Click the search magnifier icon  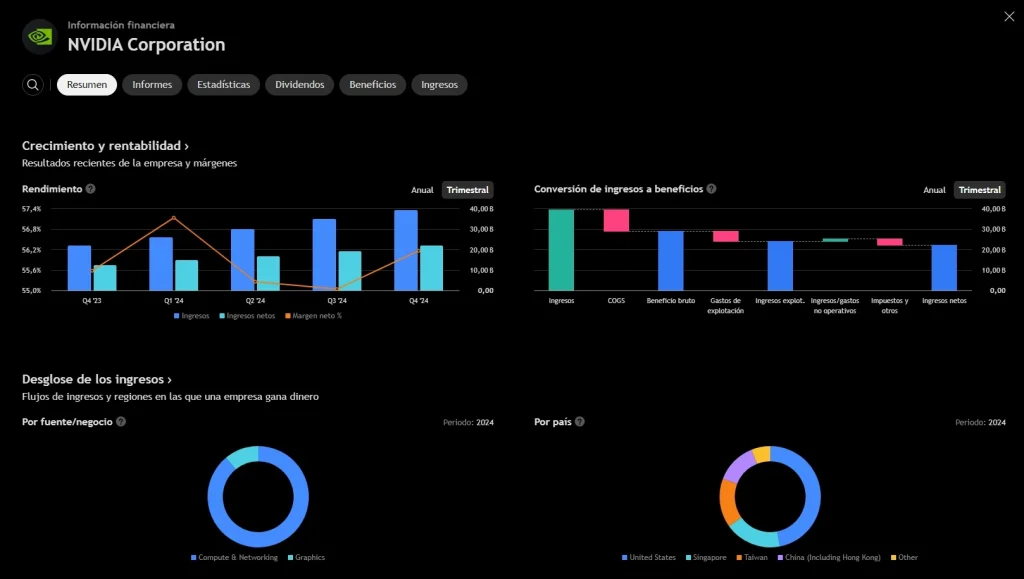click(x=33, y=85)
